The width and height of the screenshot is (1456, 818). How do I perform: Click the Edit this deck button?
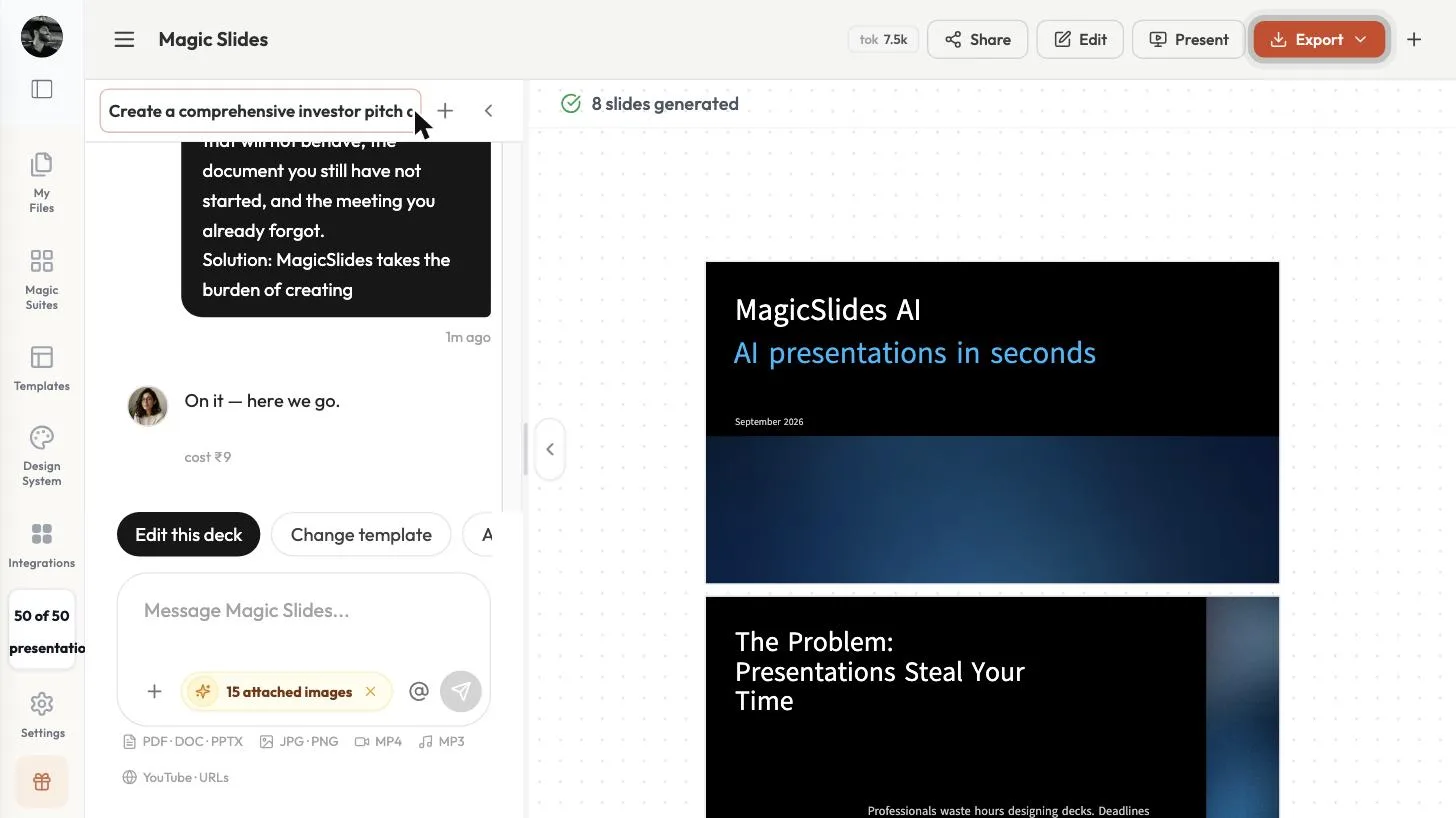[x=188, y=534]
